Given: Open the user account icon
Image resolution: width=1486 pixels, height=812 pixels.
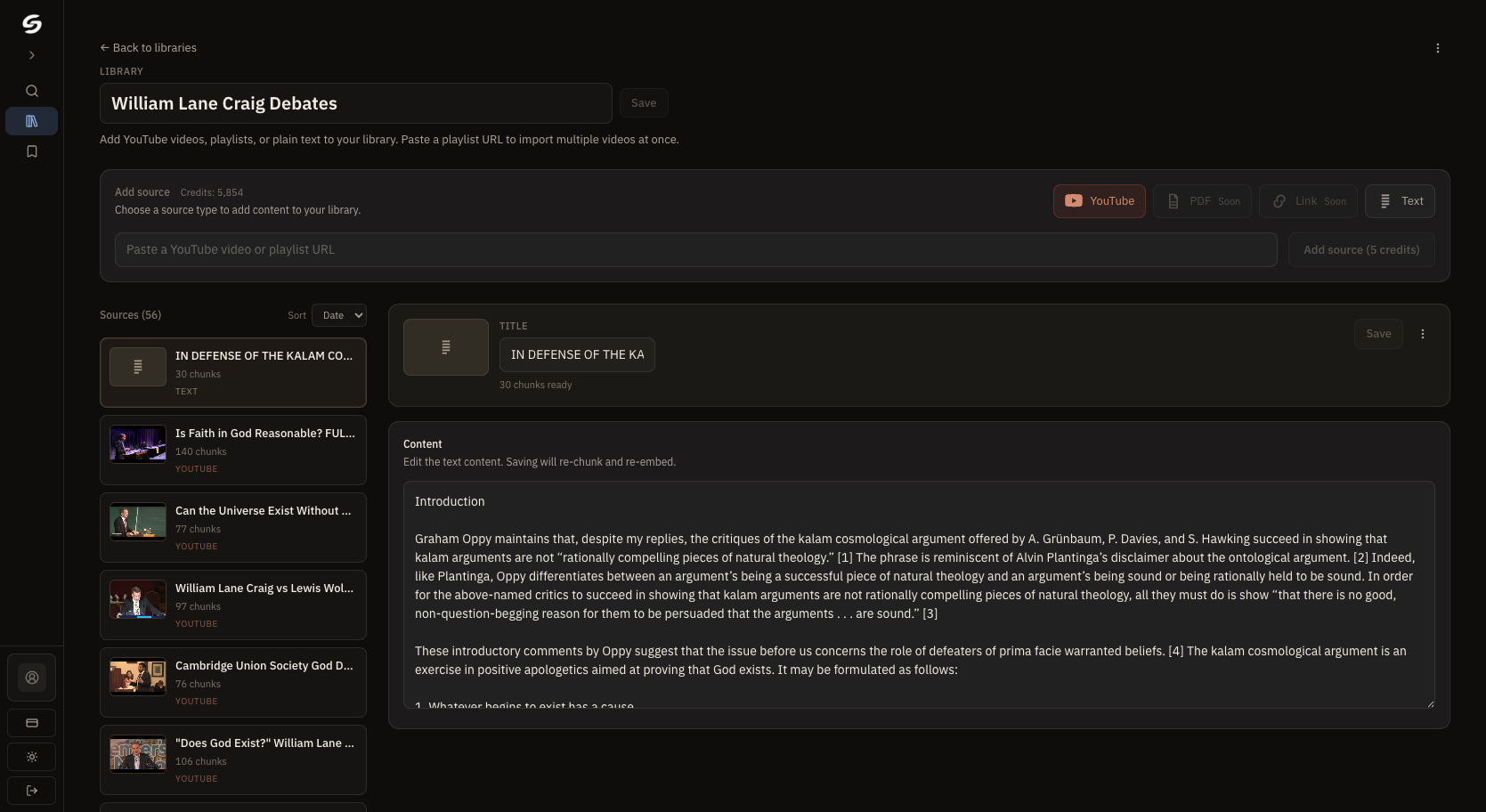Looking at the screenshot, I should (x=32, y=678).
